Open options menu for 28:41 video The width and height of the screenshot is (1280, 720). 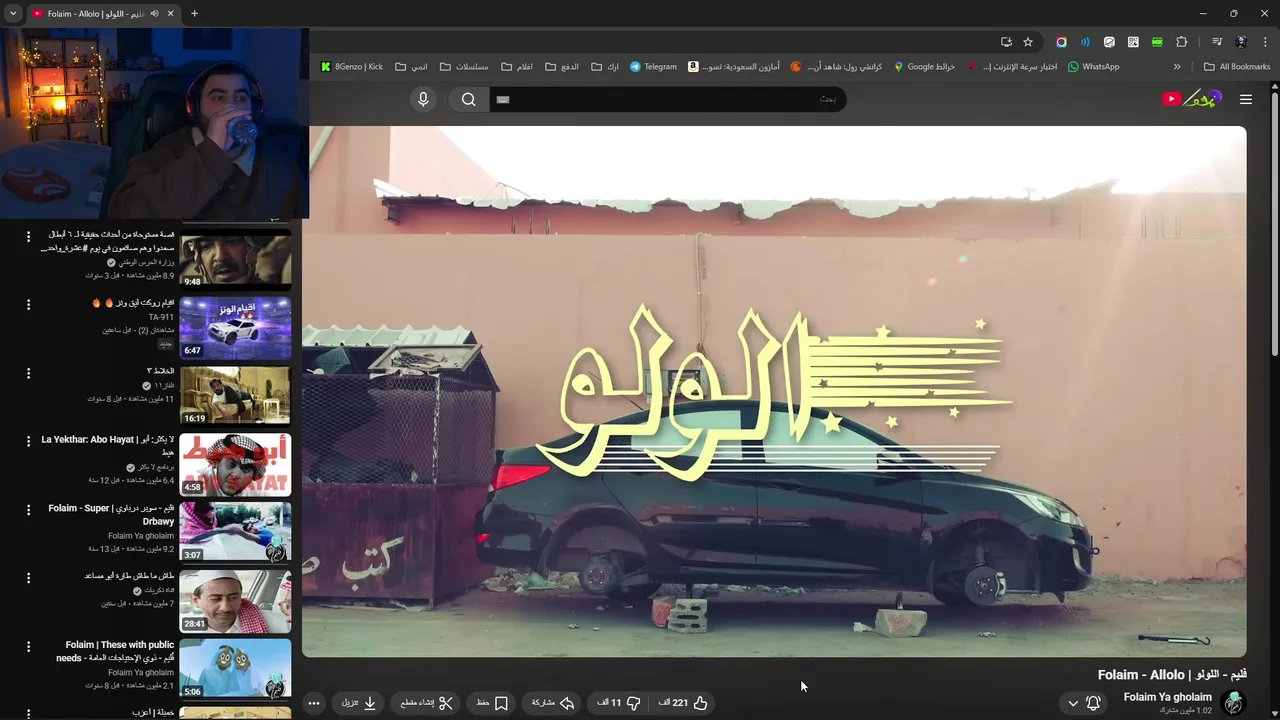pos(28,578)
